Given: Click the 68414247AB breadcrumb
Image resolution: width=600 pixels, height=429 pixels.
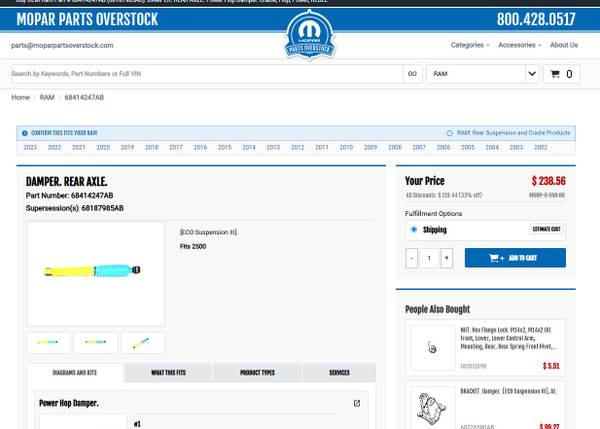Looking at the screenshot, I should click(x=84, y=98).
